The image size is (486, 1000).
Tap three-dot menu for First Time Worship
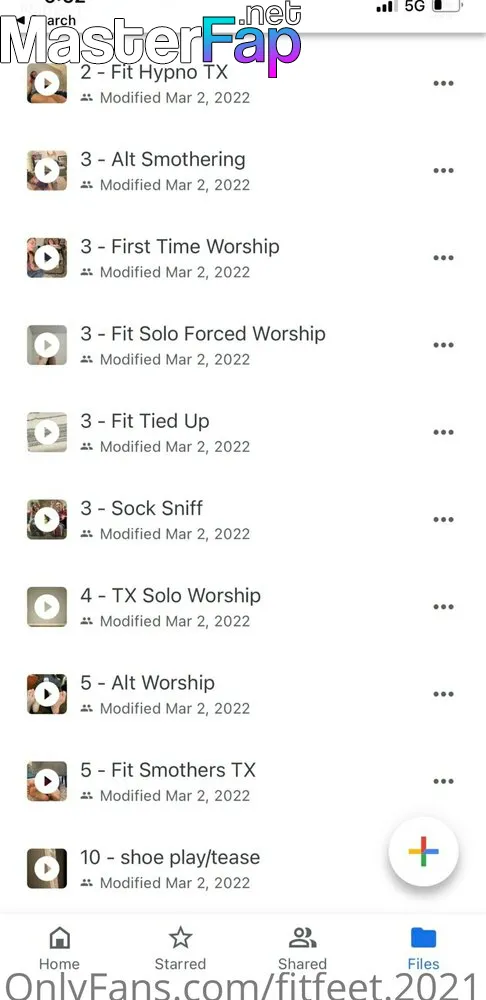pyautogui.click(x=443, y=258)
